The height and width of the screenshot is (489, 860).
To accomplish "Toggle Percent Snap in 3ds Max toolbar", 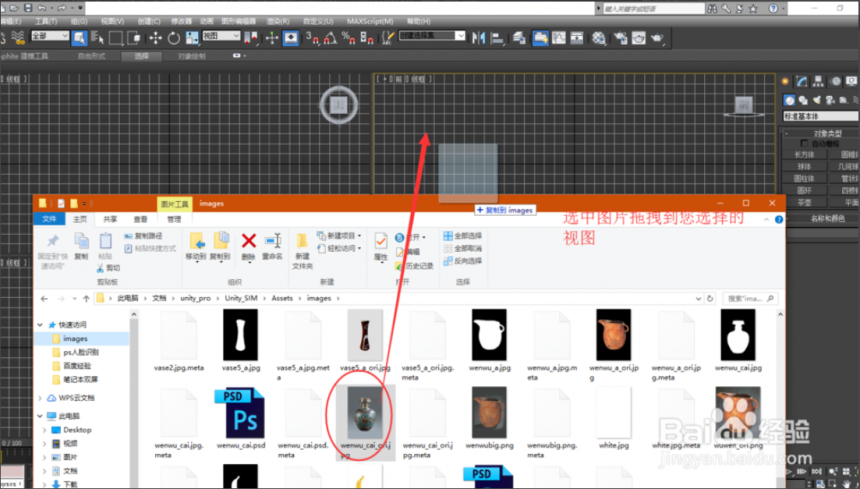I will point(349,38).
